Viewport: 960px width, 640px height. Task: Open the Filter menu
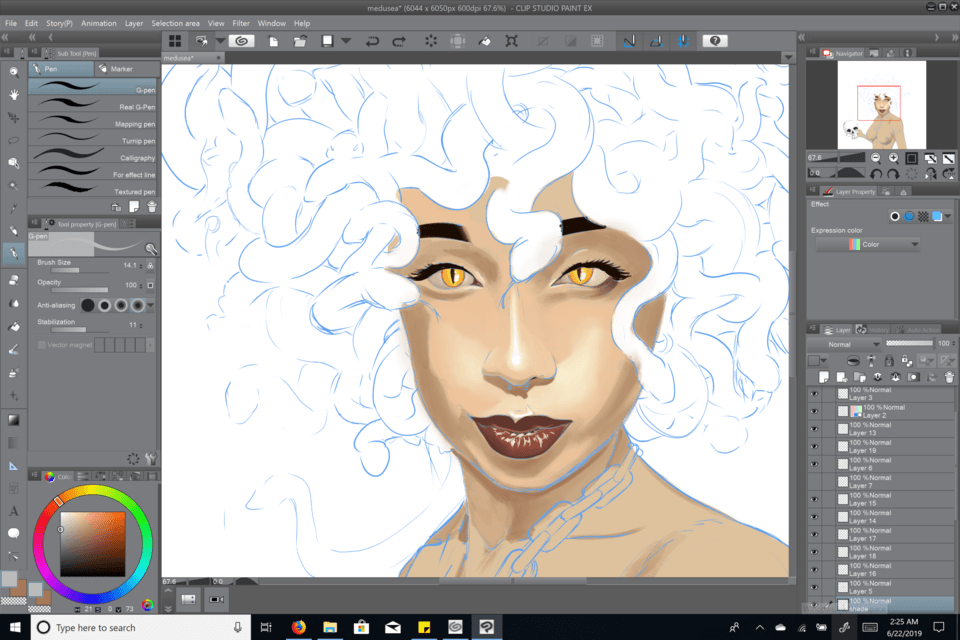pos(241,23)
